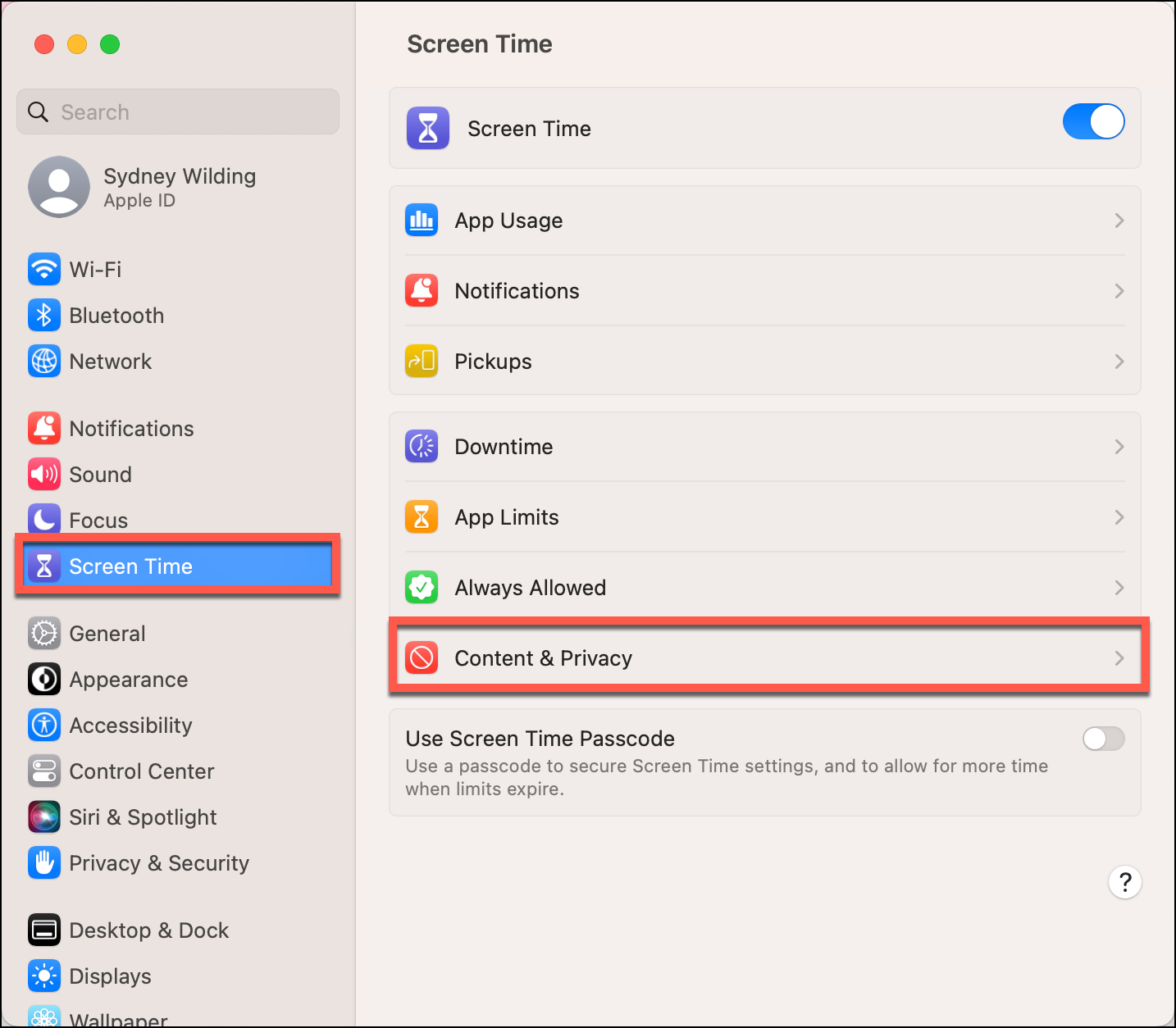
Task: Click the red Content & Privacy icon
Action: (x=422, y=657)
